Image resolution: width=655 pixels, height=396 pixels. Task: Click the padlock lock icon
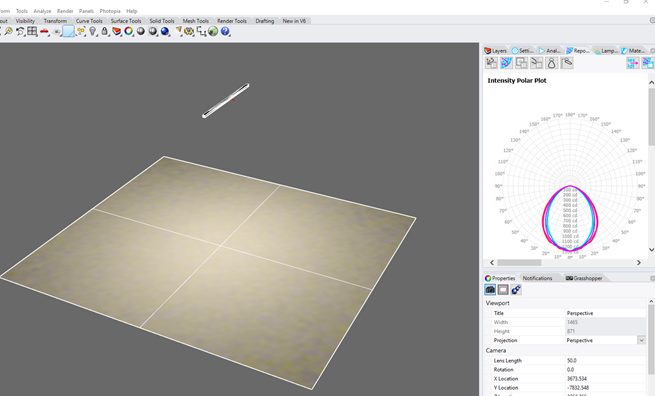pos(104,31)
